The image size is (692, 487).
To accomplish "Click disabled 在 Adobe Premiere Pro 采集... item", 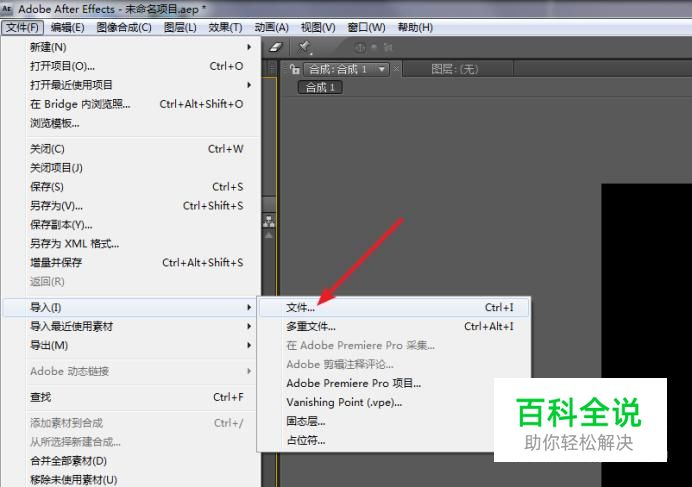I will click(x=394, y=345).
